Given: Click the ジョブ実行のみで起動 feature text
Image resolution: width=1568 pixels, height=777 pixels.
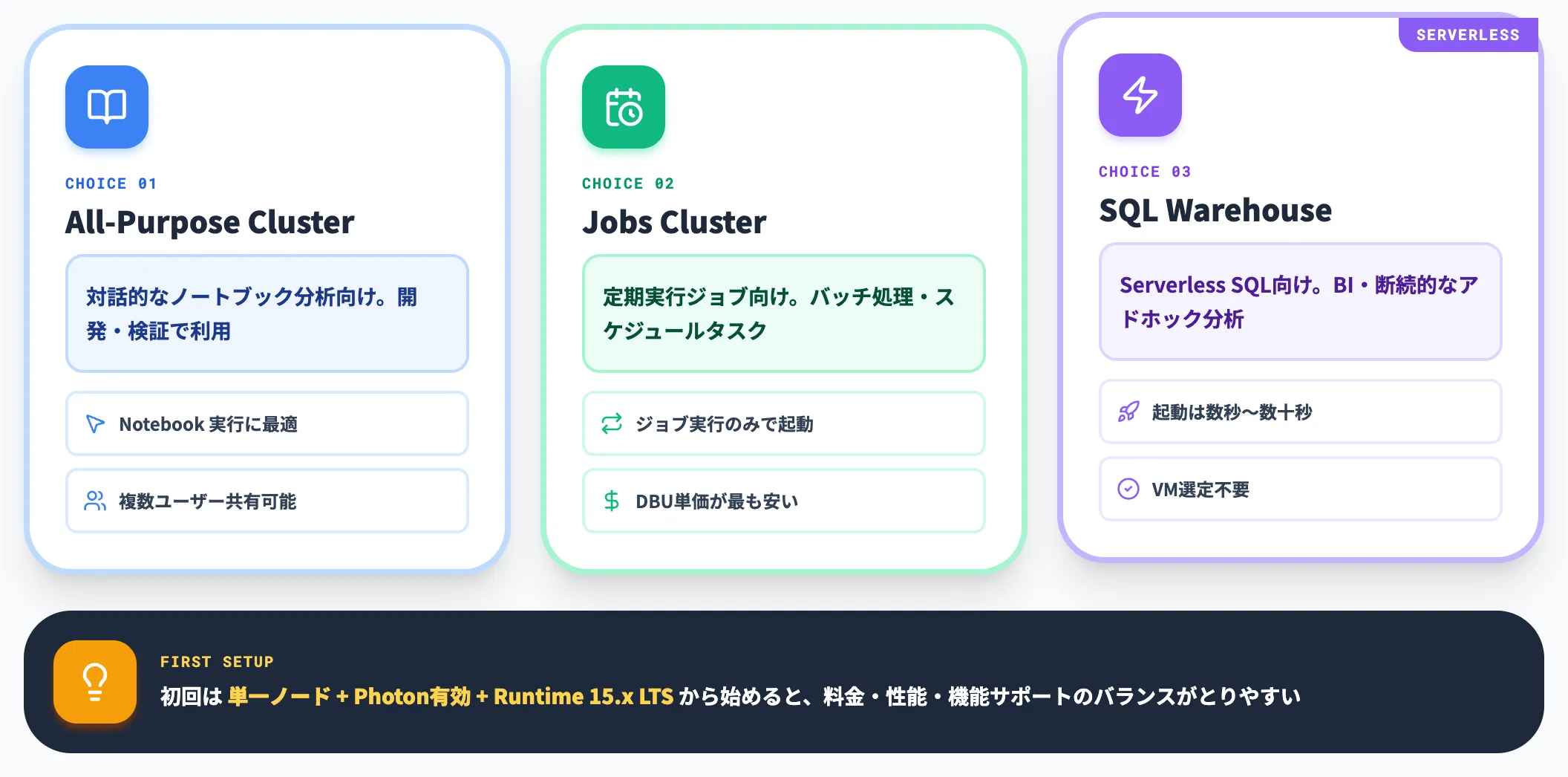Looking at the screenshot, I should 725,424.
